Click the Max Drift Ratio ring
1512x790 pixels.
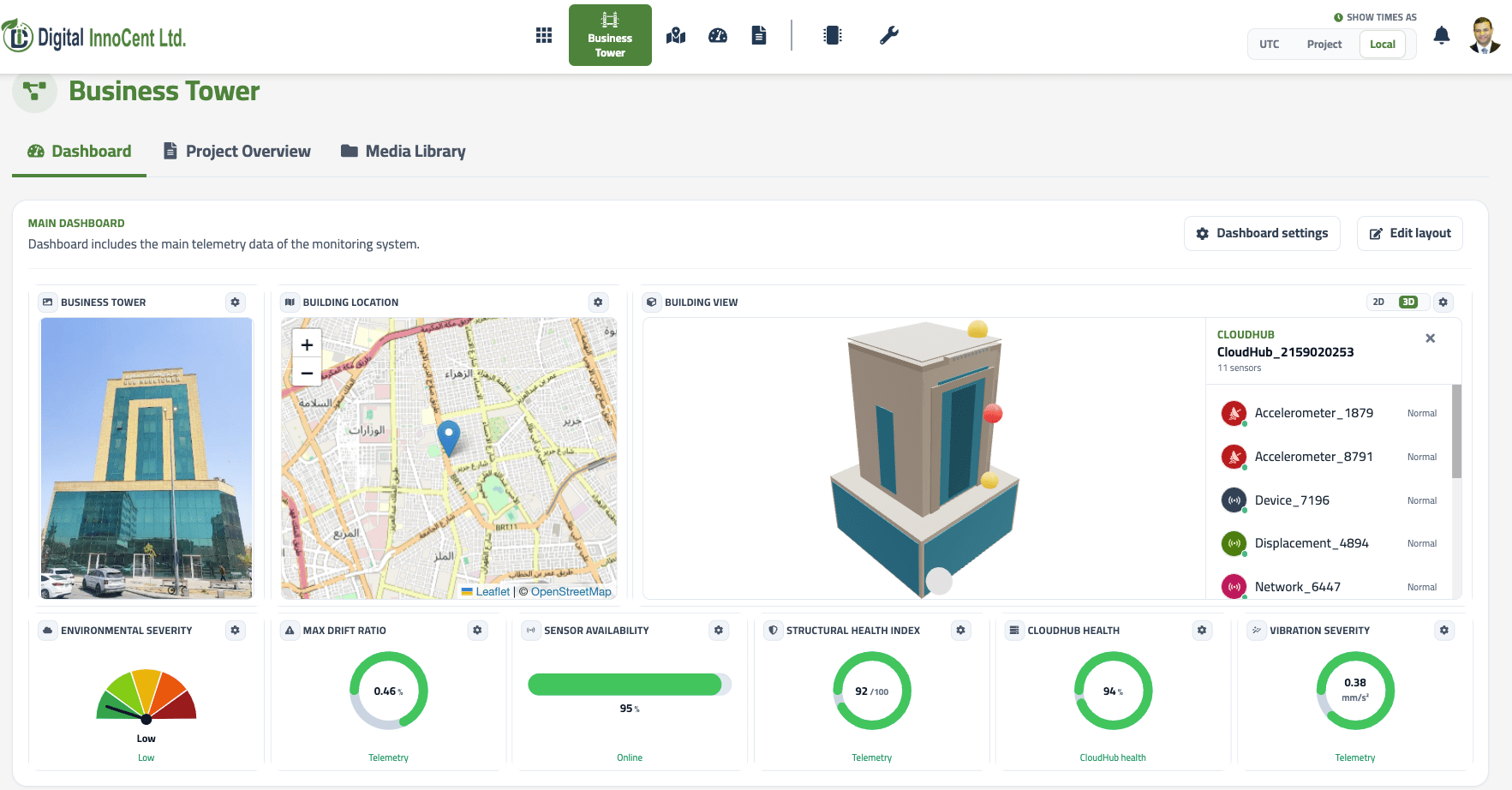tap(388, 691)
